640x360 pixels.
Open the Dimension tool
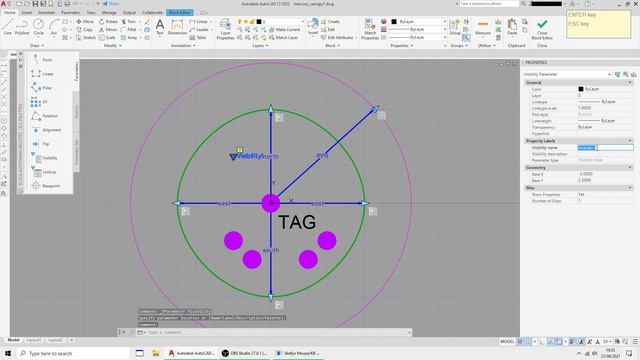click(177, 27)
